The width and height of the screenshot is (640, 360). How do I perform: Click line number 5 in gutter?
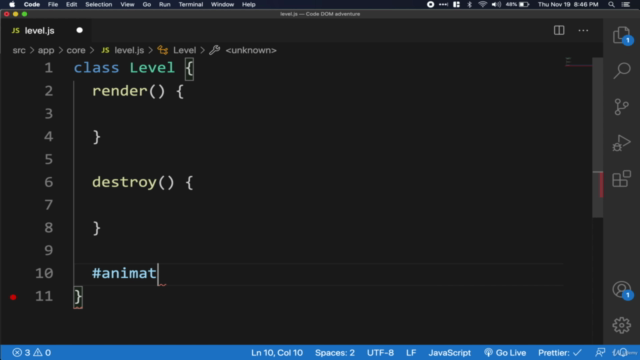(x=49, y=159)
